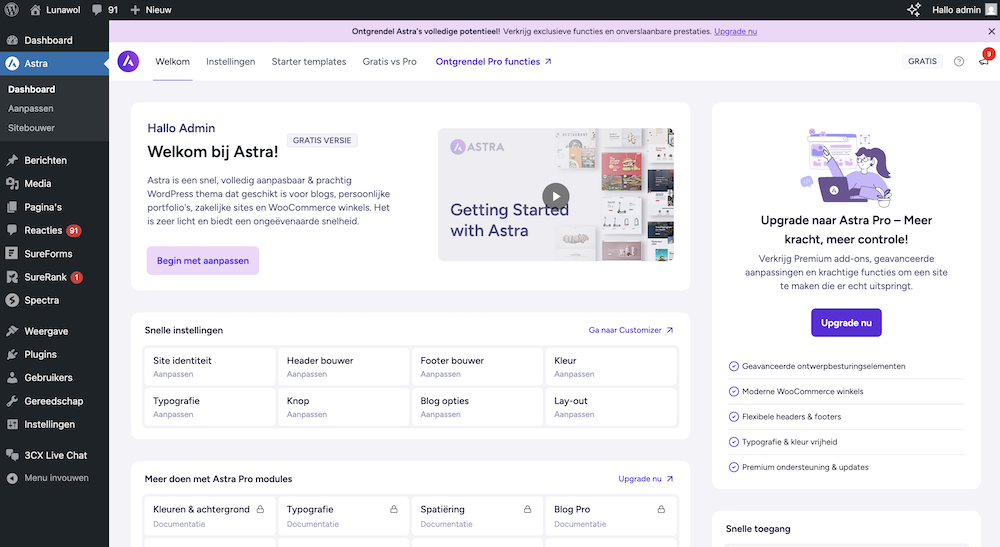Click the Astra Pro upgrade illustration
Screen dimensions: 1000x547
click(846, 166)
